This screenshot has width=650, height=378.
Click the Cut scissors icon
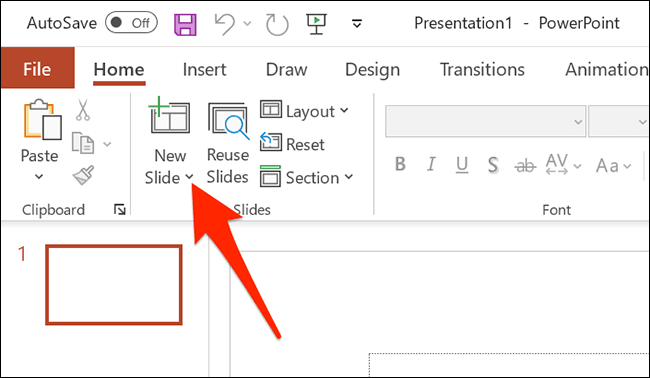point(83,110)
